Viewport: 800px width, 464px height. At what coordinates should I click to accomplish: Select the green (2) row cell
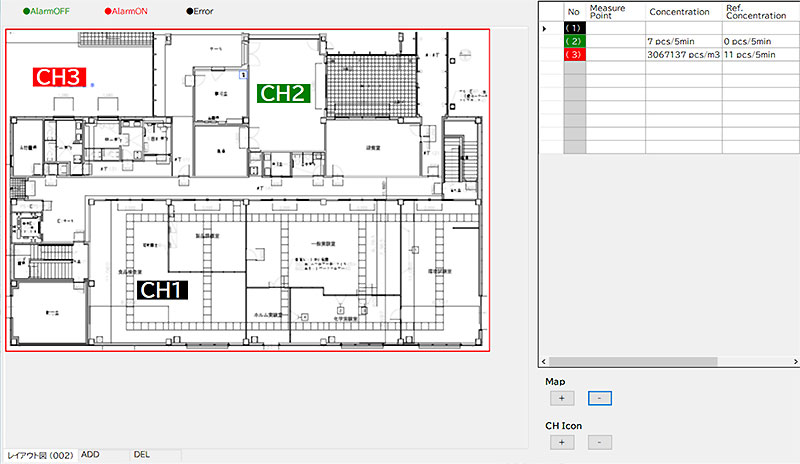(574, 41)
